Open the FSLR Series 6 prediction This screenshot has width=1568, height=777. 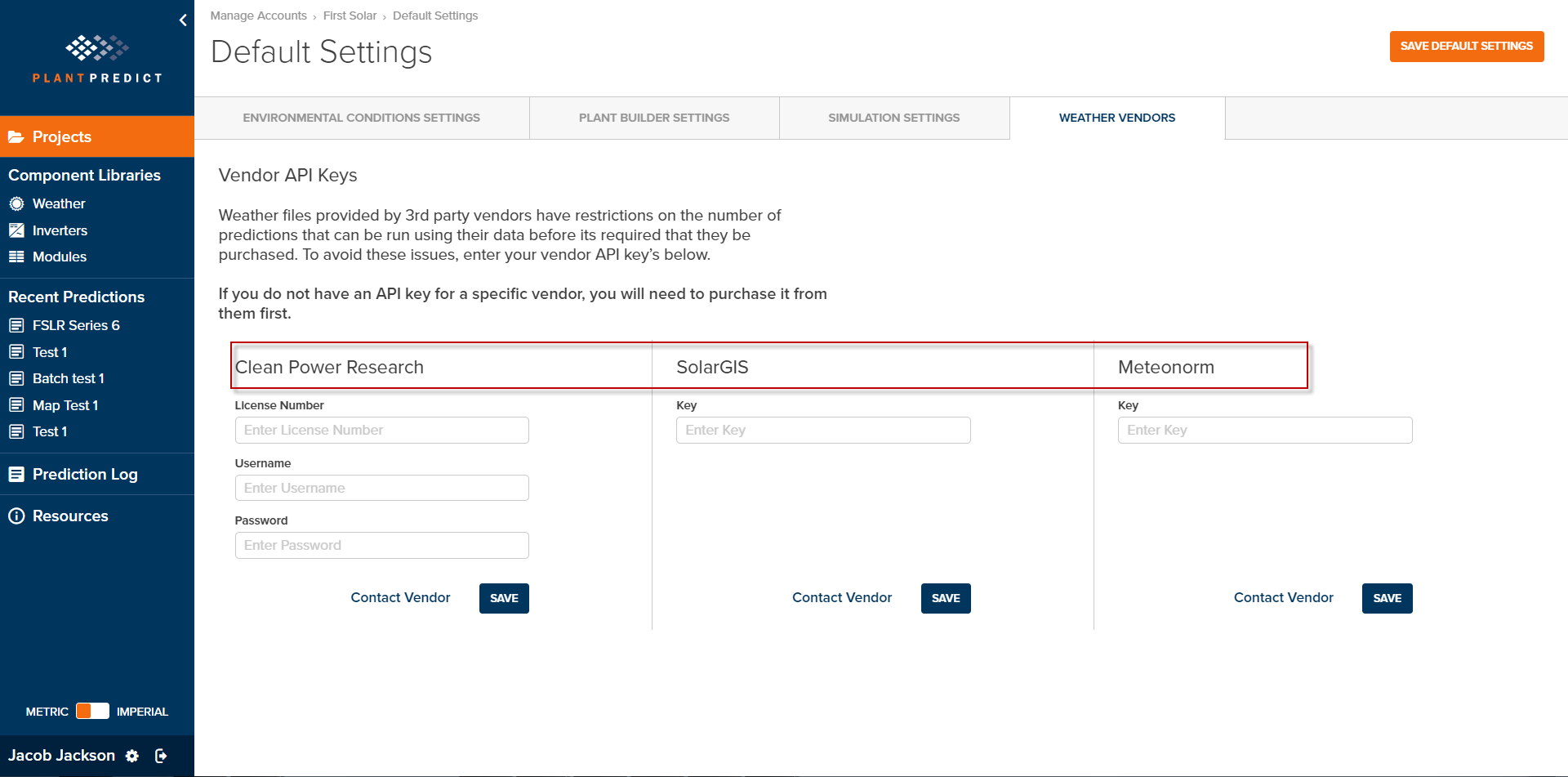pos(76,325)
